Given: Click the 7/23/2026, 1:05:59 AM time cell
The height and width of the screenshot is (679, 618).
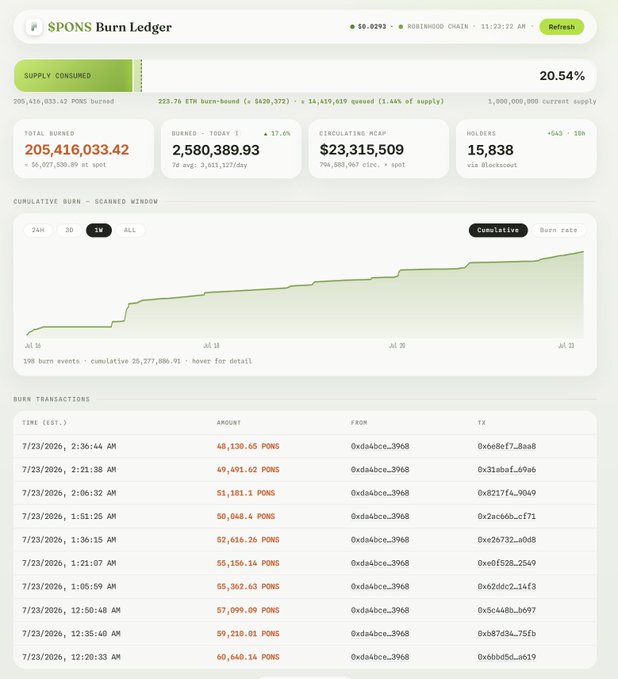Looking at the screenshot, I should pos(69,586).
